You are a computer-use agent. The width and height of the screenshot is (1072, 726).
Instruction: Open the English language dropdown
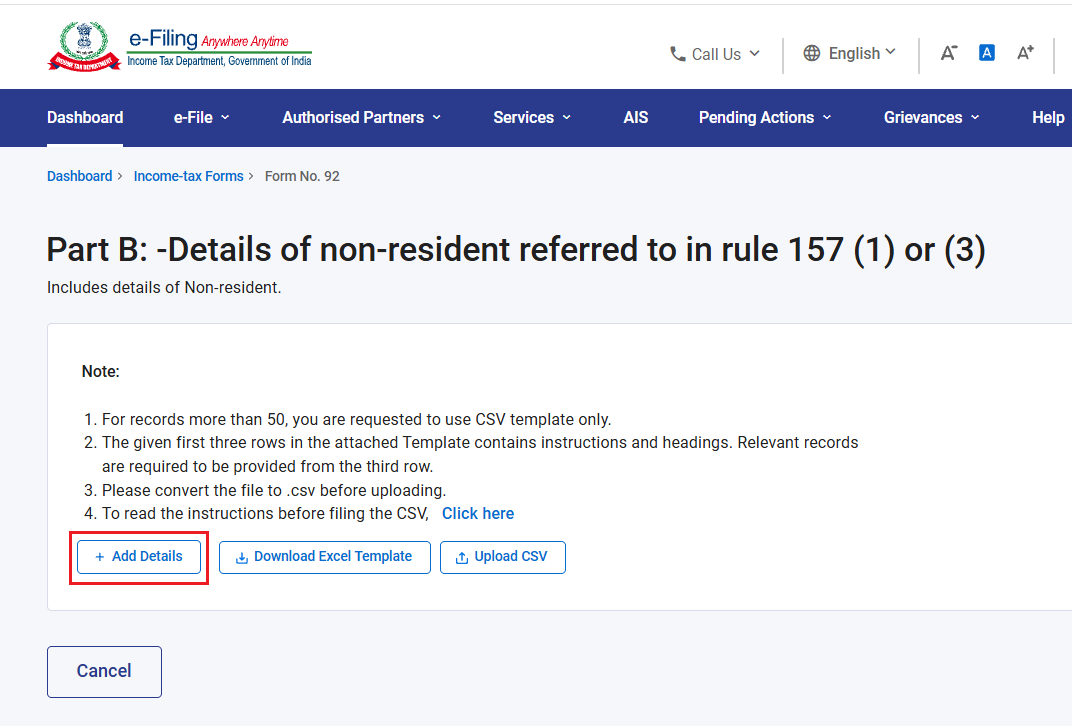coord(849,53)
